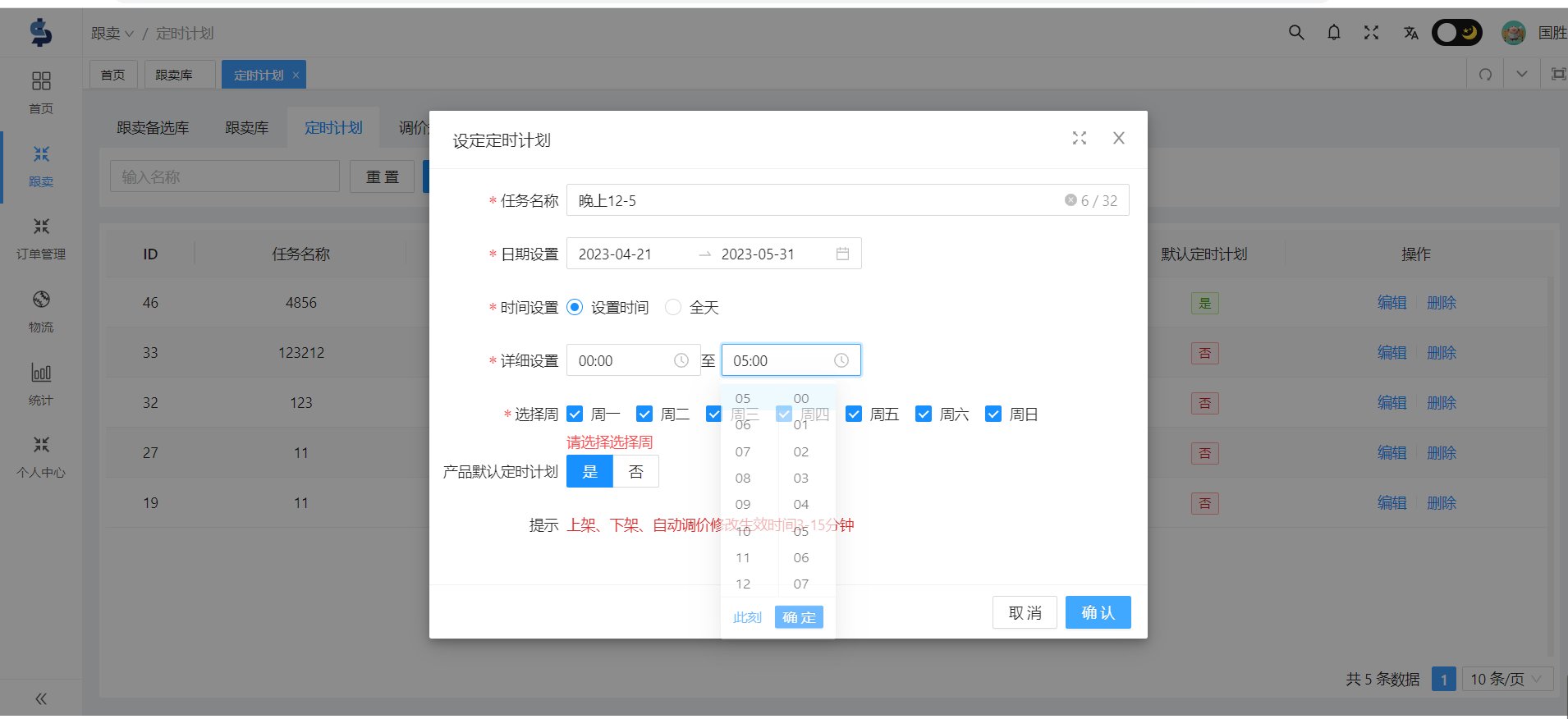Go to 订单管理 in the sidebar
This screenshot has width=1568, height=719.
41,238
